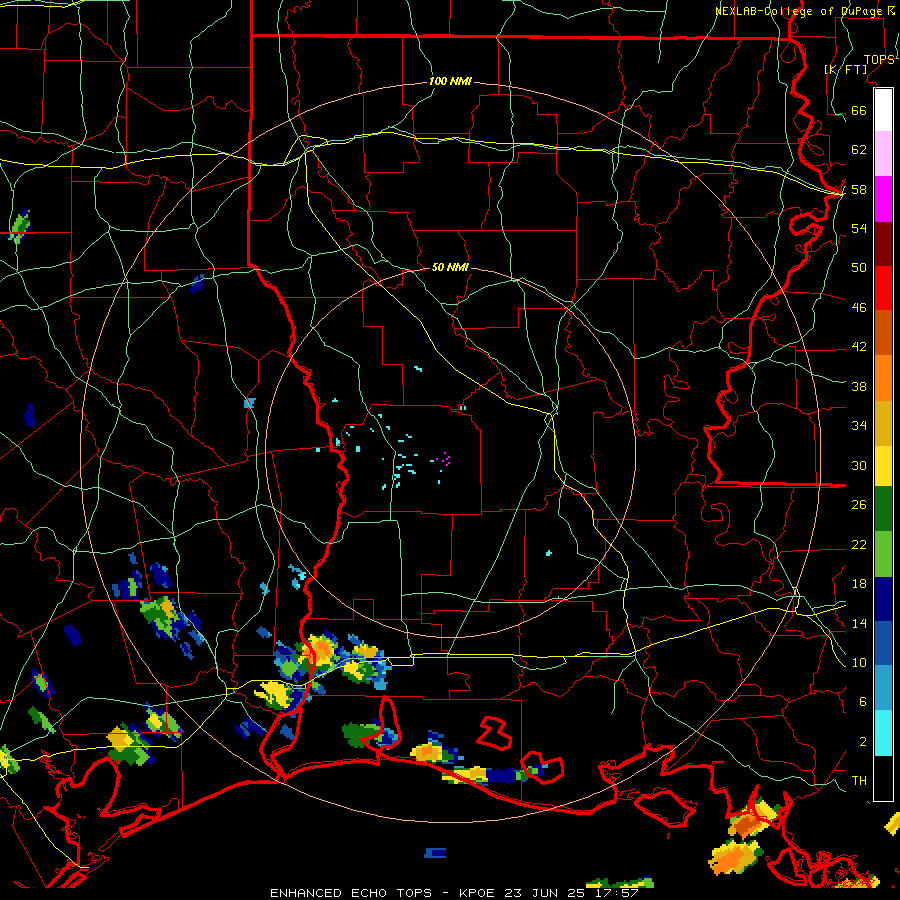Click the 100 NMI range ring label
The image size is (900, 900).
coord(450,82)
